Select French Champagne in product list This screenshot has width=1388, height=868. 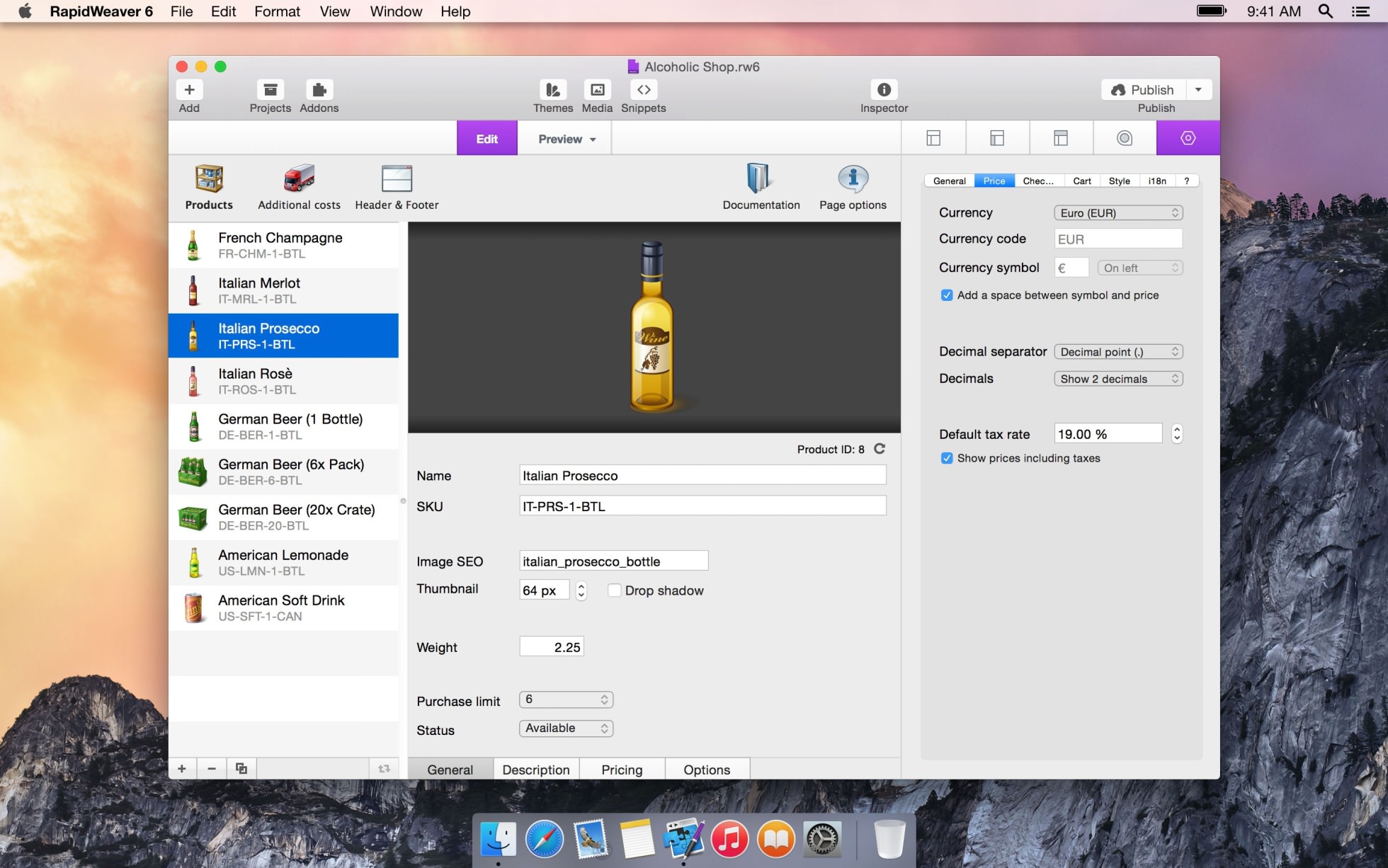coord(283,245)
